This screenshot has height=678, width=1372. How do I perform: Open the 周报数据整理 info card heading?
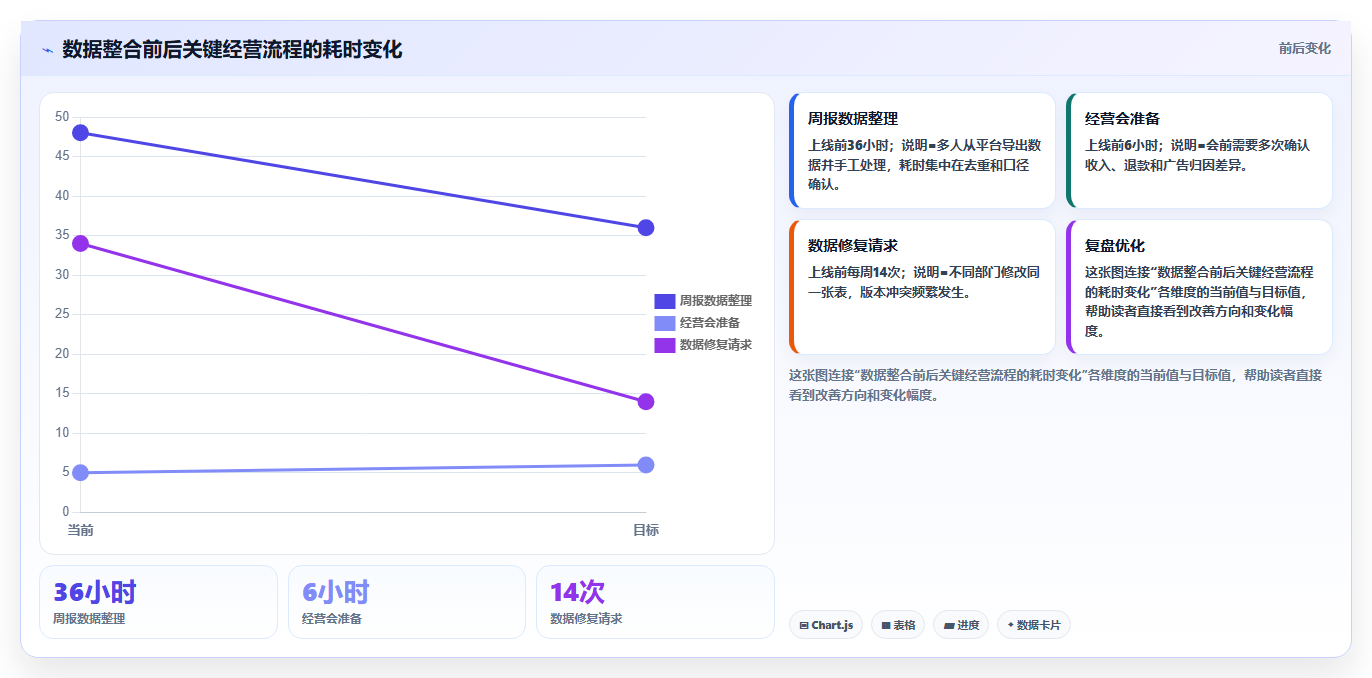pyautogui.click(x=853, y=119)
